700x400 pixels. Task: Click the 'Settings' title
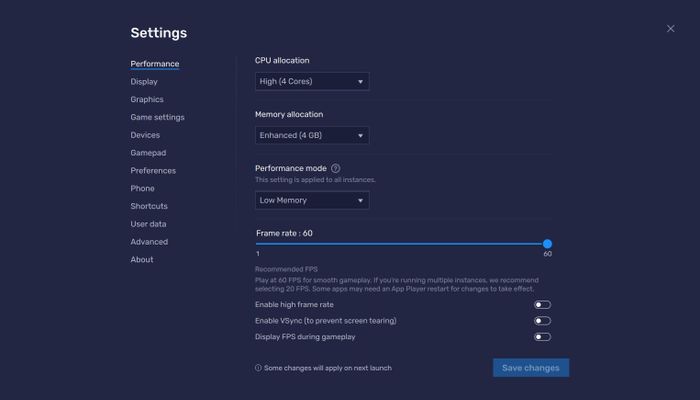[158, 33]
